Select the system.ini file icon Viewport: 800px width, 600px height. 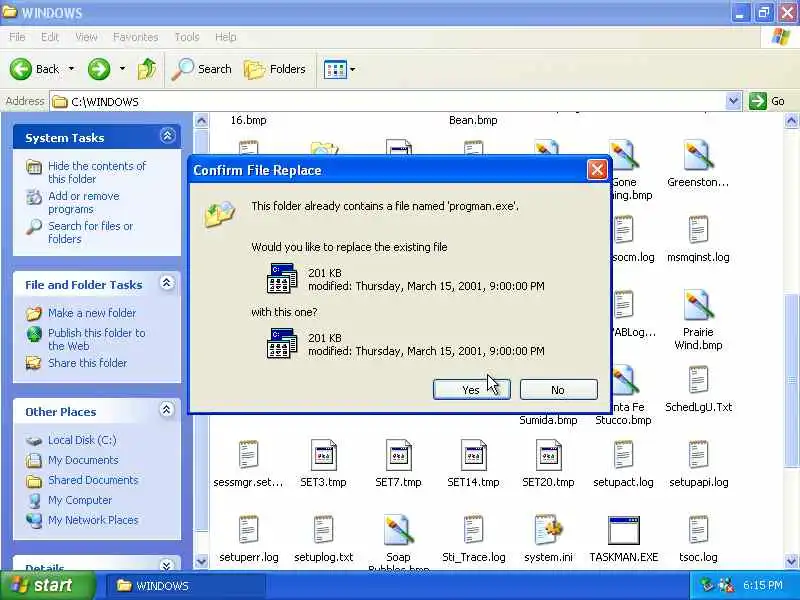coord(548,530)
